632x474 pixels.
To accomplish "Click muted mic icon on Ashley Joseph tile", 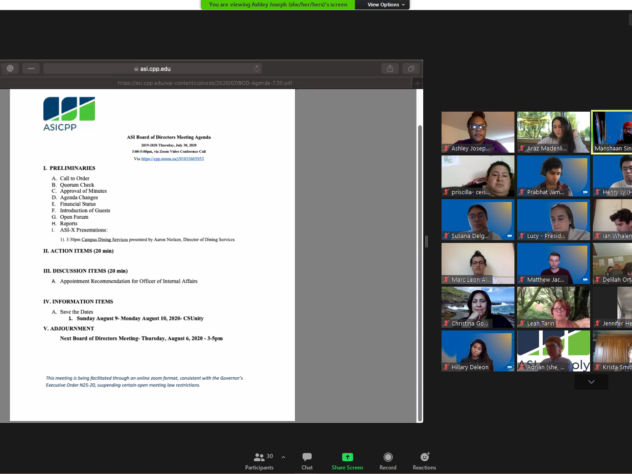I will tap(446, 148).
